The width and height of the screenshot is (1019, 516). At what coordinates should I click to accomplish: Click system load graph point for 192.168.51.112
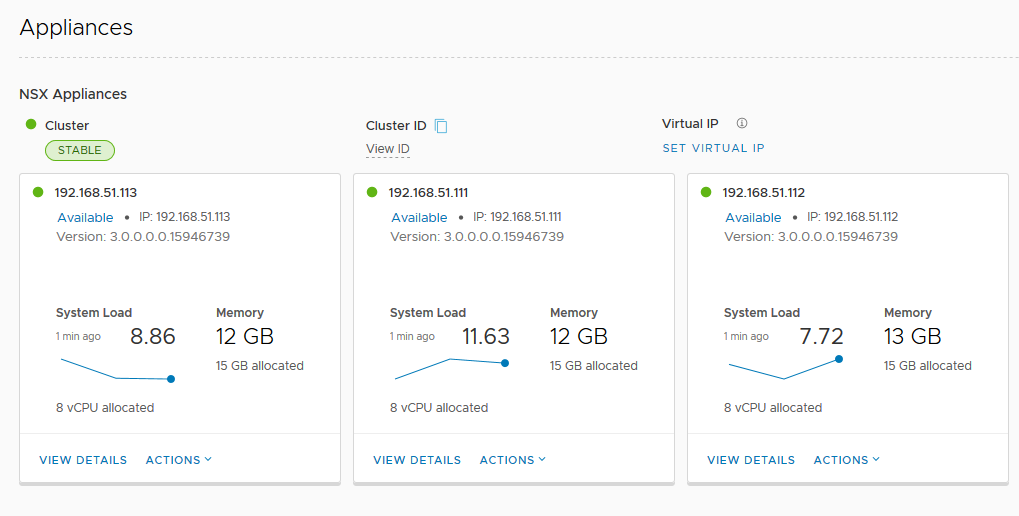838,358
